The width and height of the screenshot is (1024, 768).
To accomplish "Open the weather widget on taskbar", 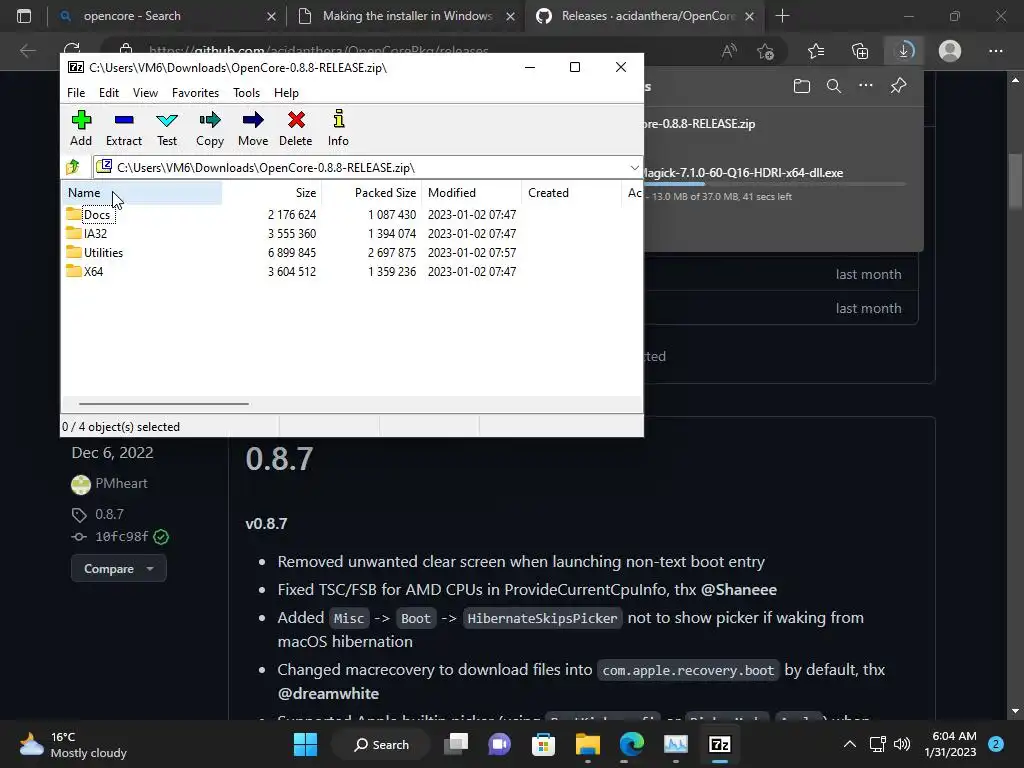I will 73,744.
